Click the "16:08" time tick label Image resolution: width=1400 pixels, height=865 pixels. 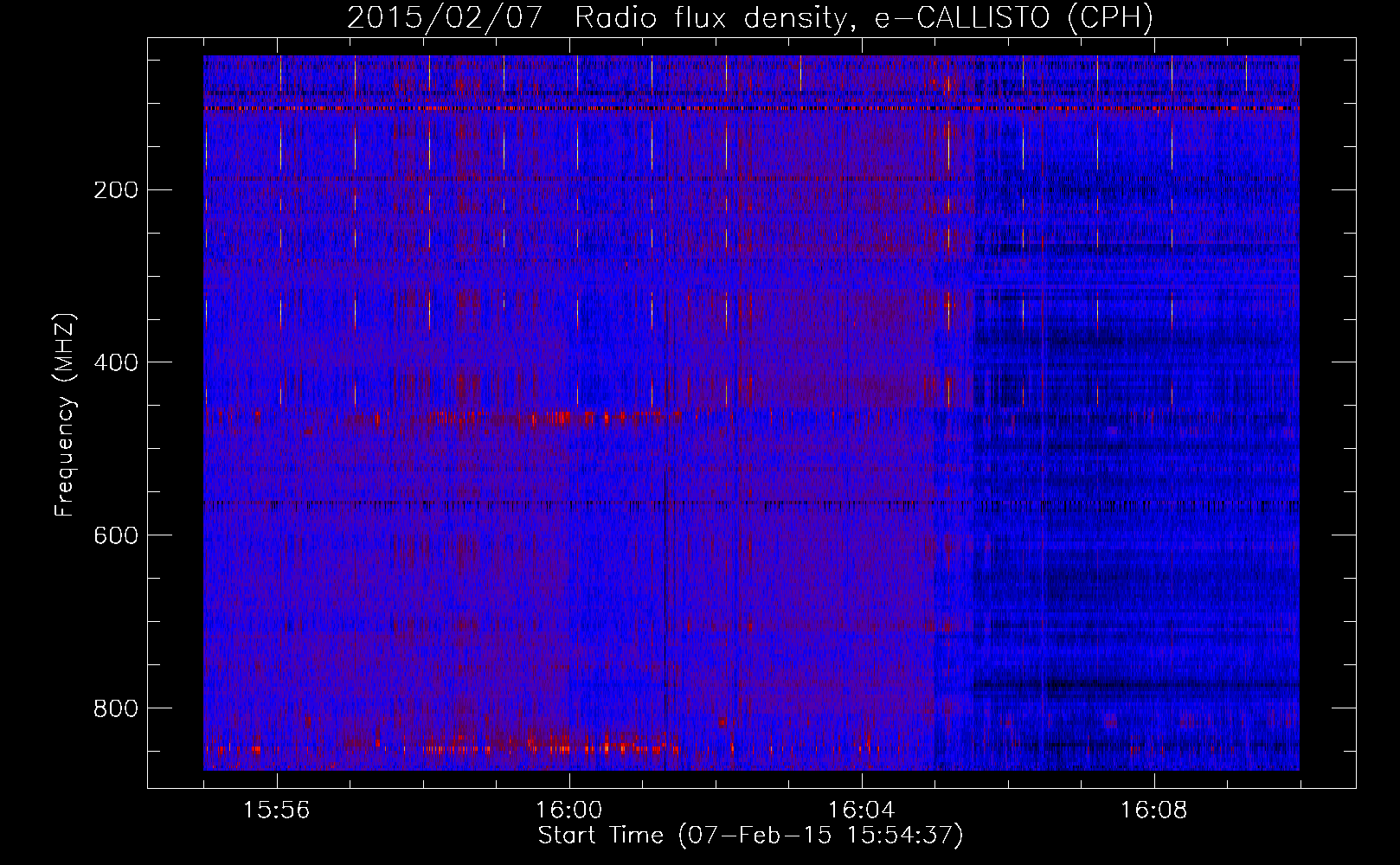(x=1154, y=811)
